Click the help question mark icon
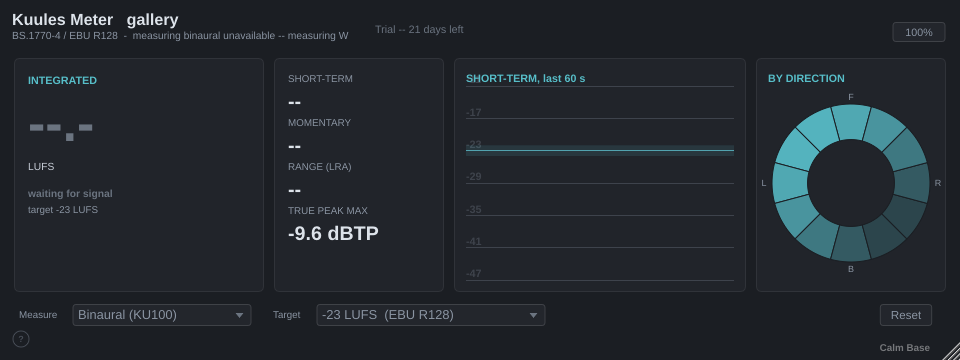The image size is (960, 360). pyautogui.click(x=21, y=339)
